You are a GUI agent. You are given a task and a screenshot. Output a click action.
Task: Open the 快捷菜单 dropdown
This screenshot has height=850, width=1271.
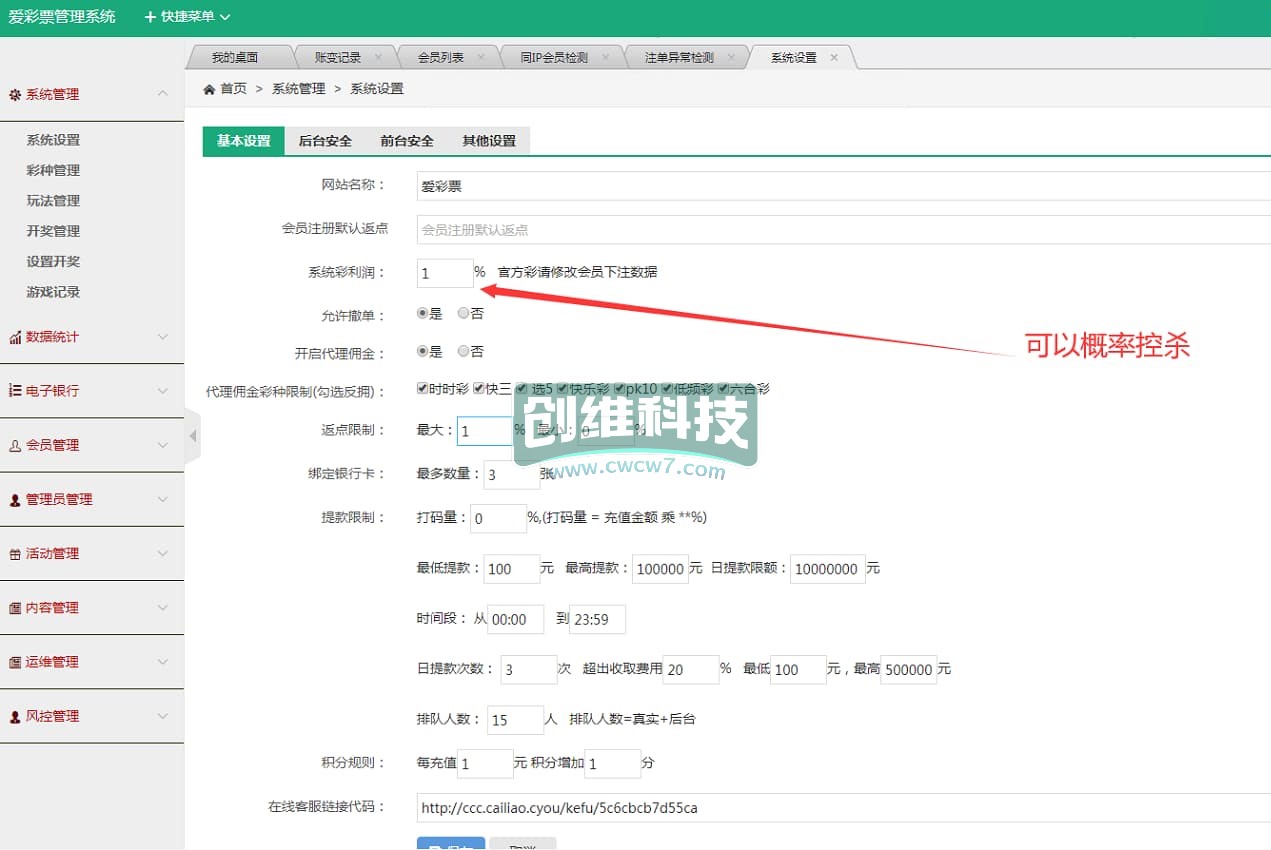point(187,17)
